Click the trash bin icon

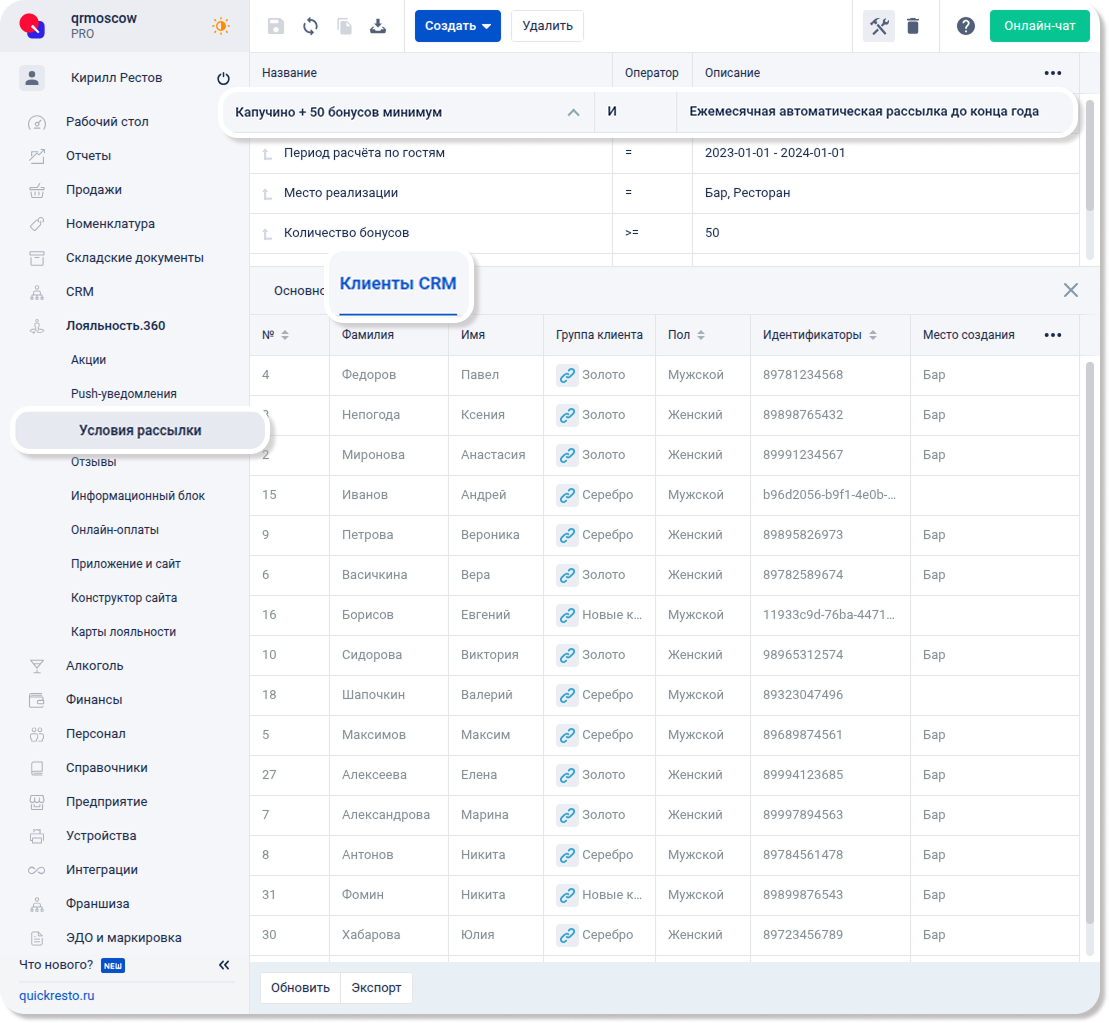point(913,26)
